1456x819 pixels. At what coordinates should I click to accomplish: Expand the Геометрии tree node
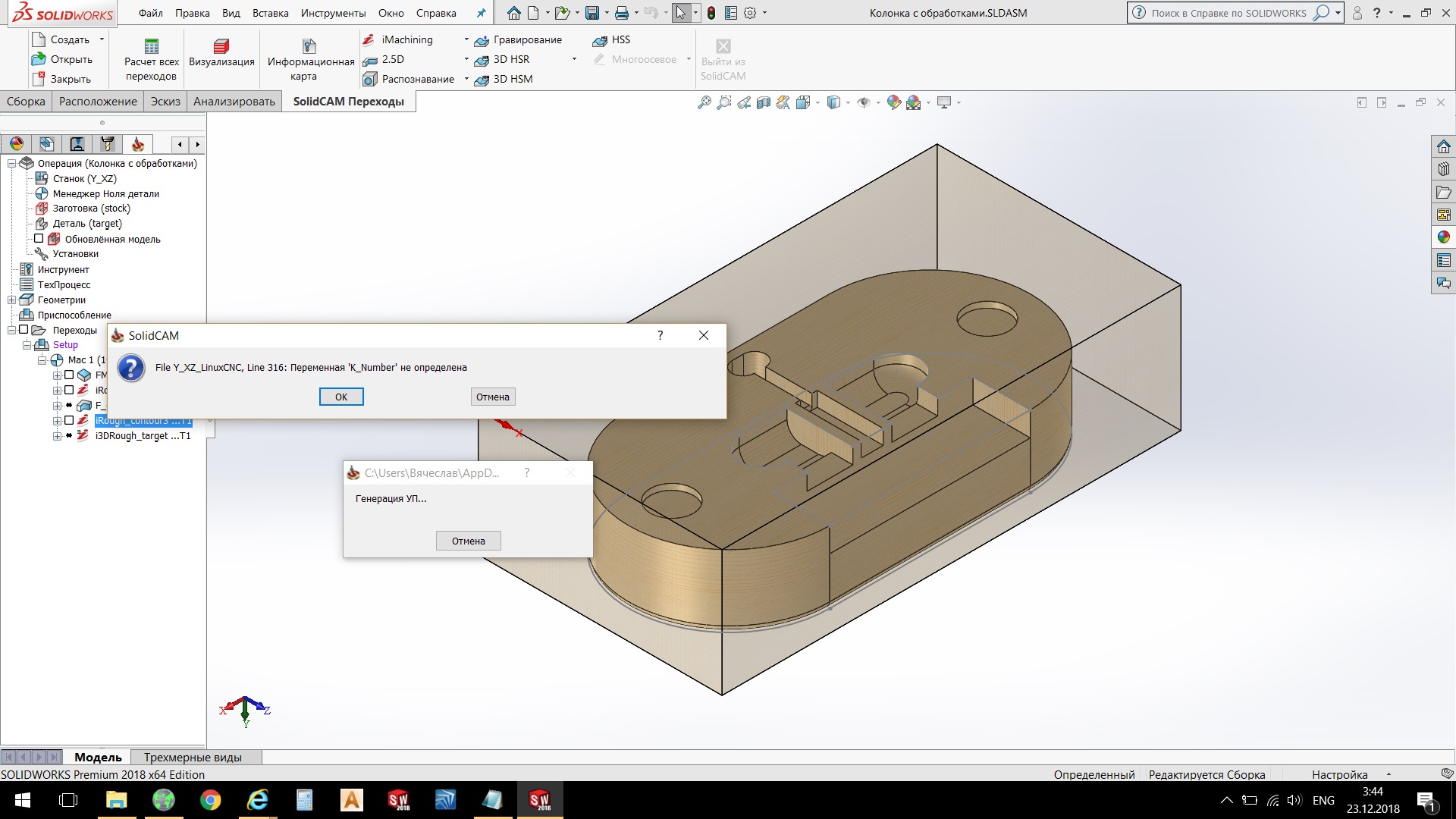pos(11,300)
